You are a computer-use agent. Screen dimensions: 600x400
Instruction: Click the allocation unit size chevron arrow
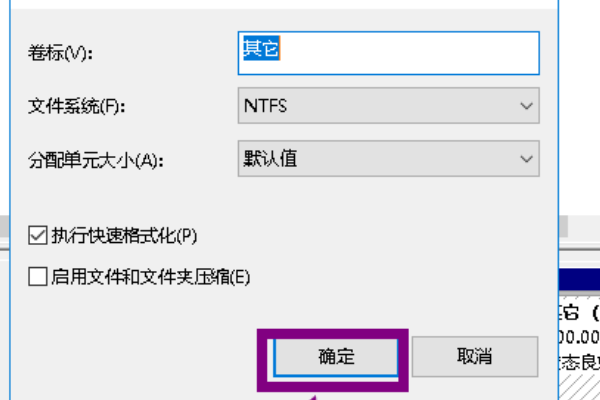[526, 158]
